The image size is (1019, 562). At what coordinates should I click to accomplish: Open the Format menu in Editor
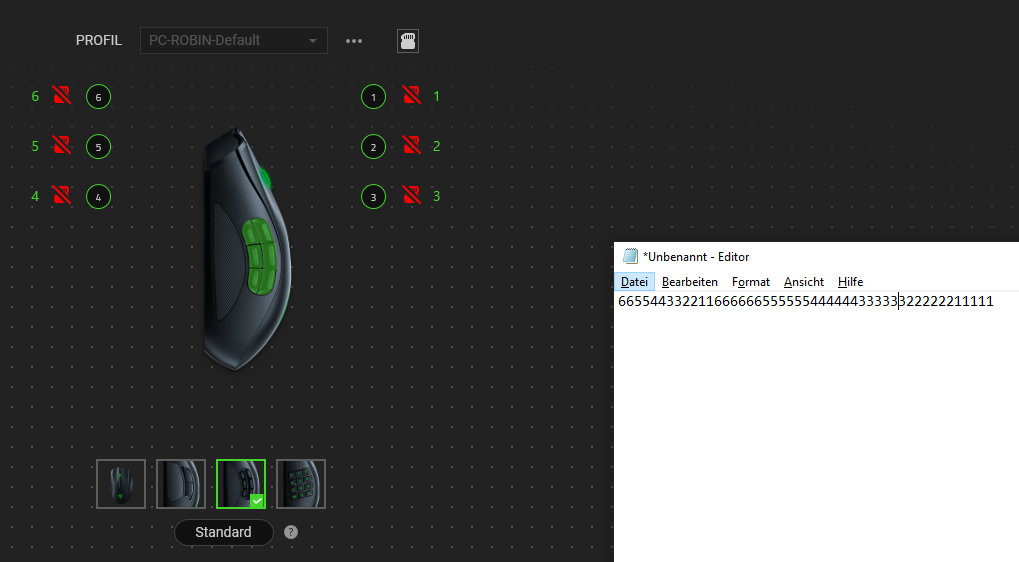pos(751,282)
